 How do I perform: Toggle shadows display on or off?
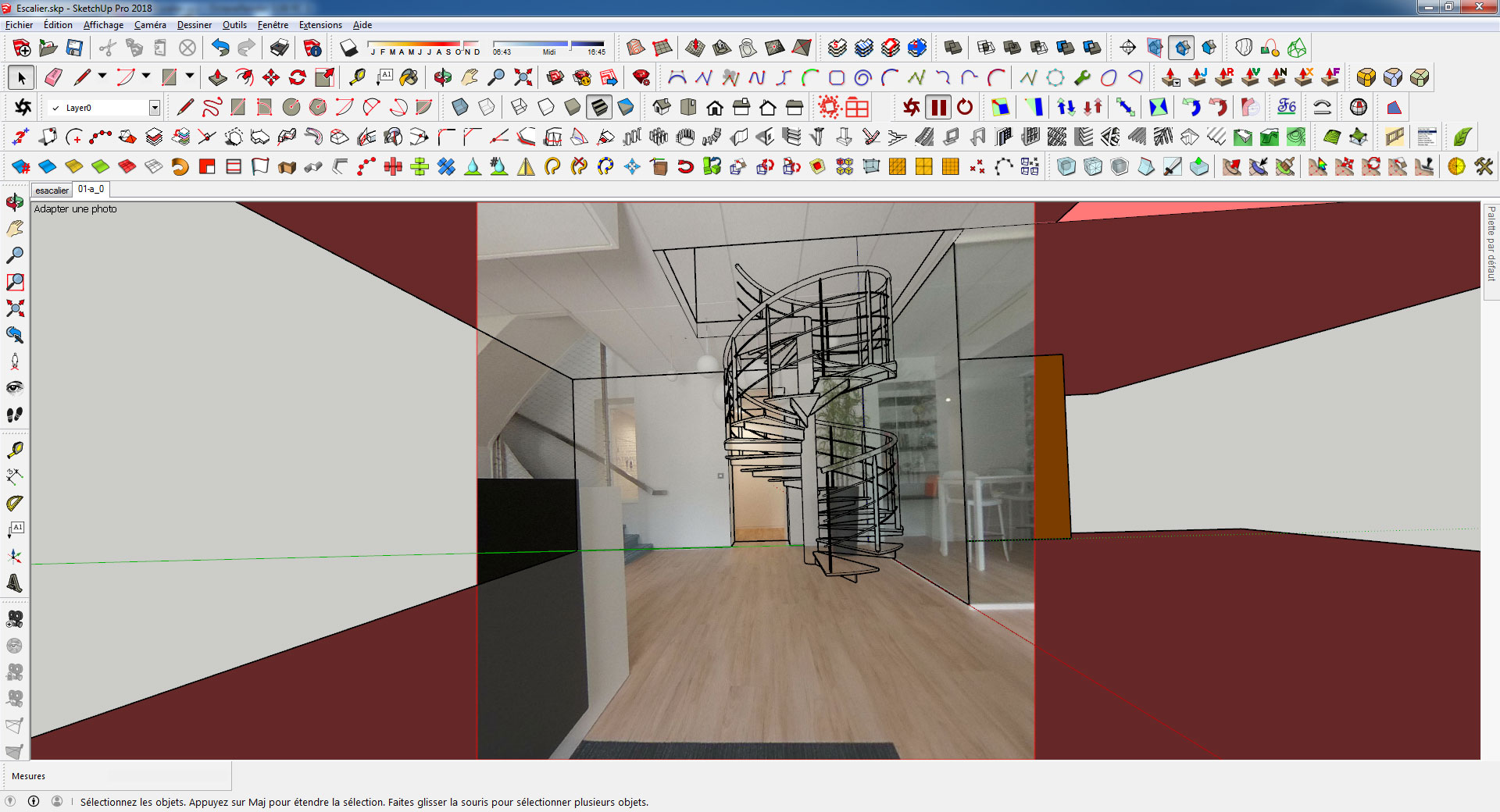(x=348, y=48)
